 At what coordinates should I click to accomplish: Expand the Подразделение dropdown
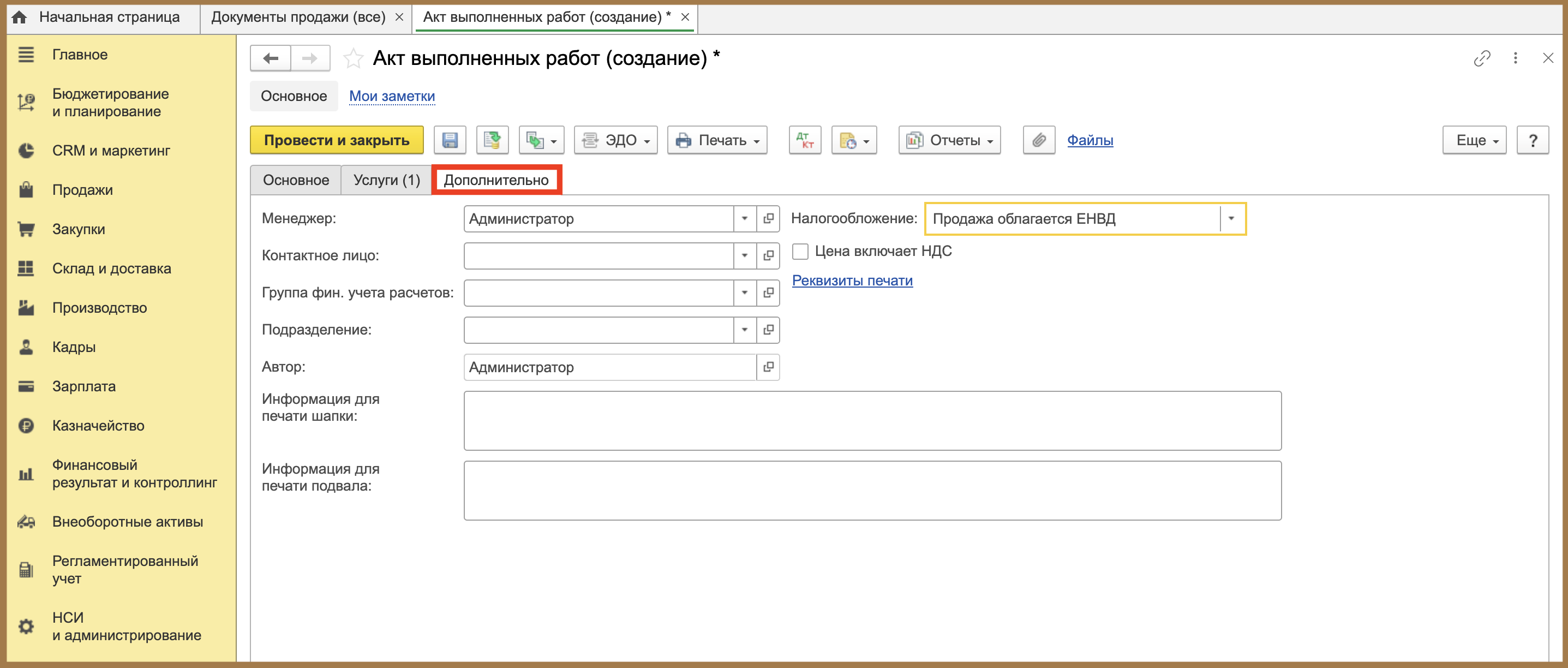(x=744, y=330)
